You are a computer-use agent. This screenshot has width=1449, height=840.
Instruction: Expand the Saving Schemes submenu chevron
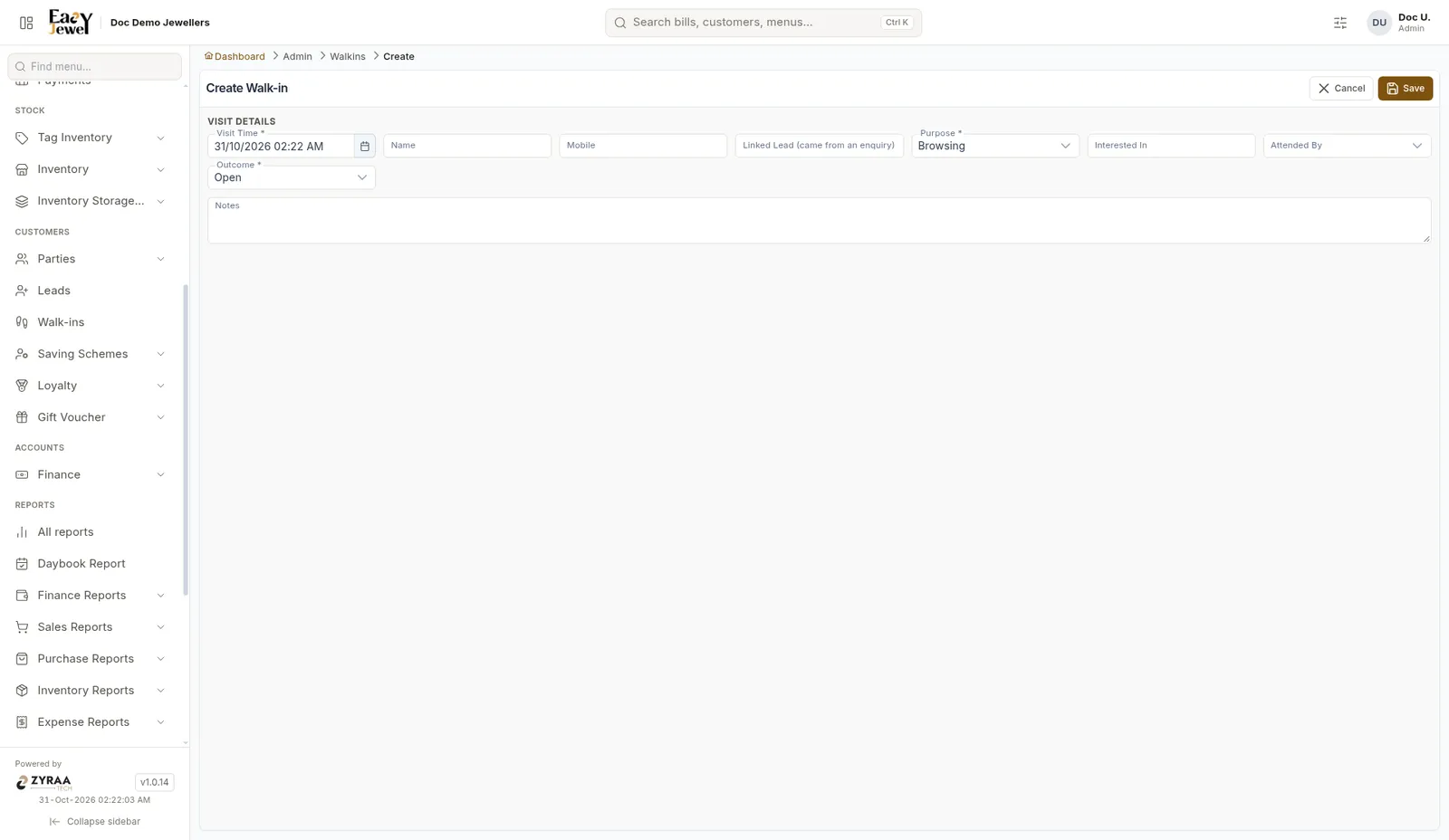160,354
